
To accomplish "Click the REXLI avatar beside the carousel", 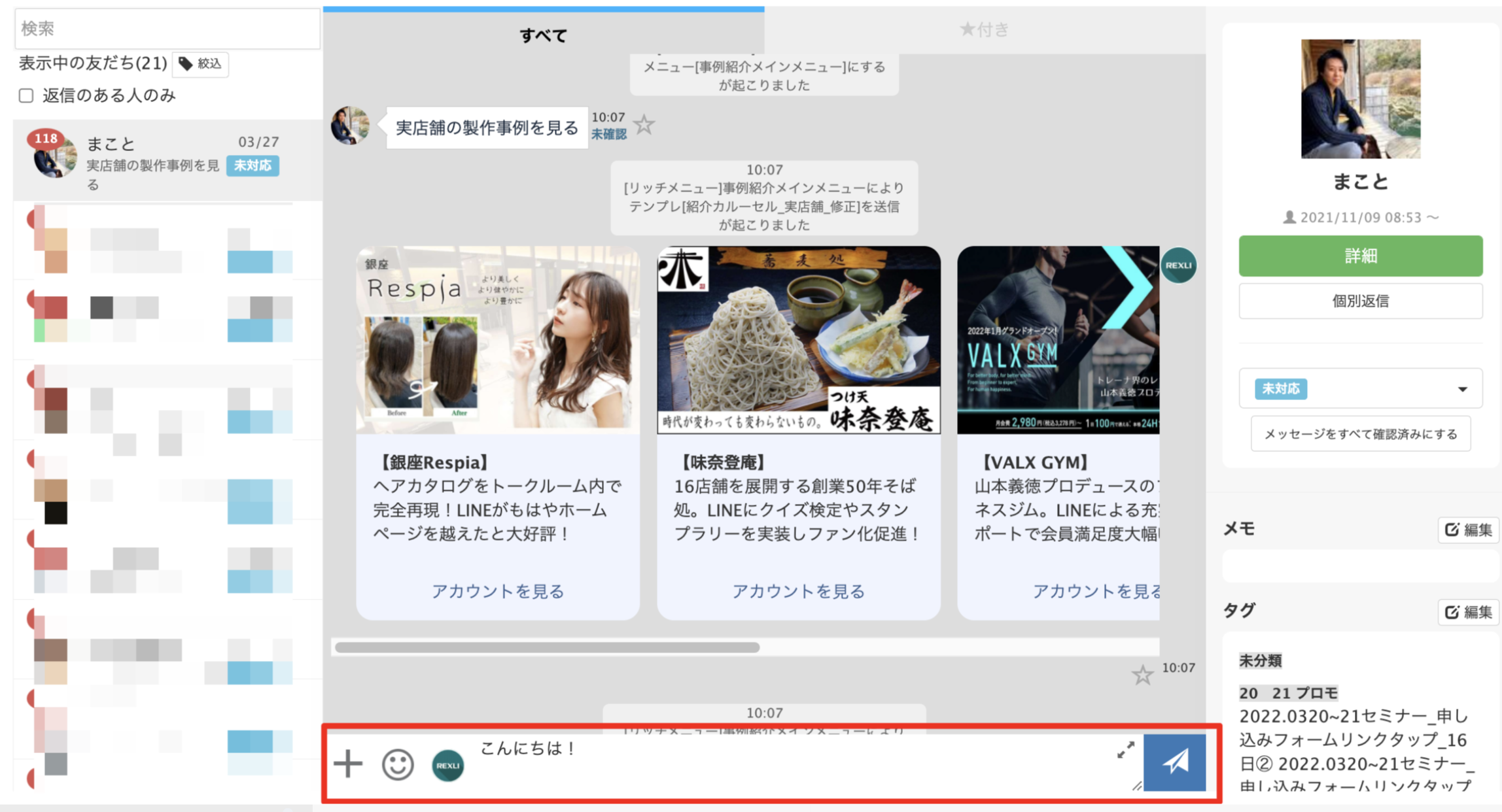I will click(x=1178, y=265).
